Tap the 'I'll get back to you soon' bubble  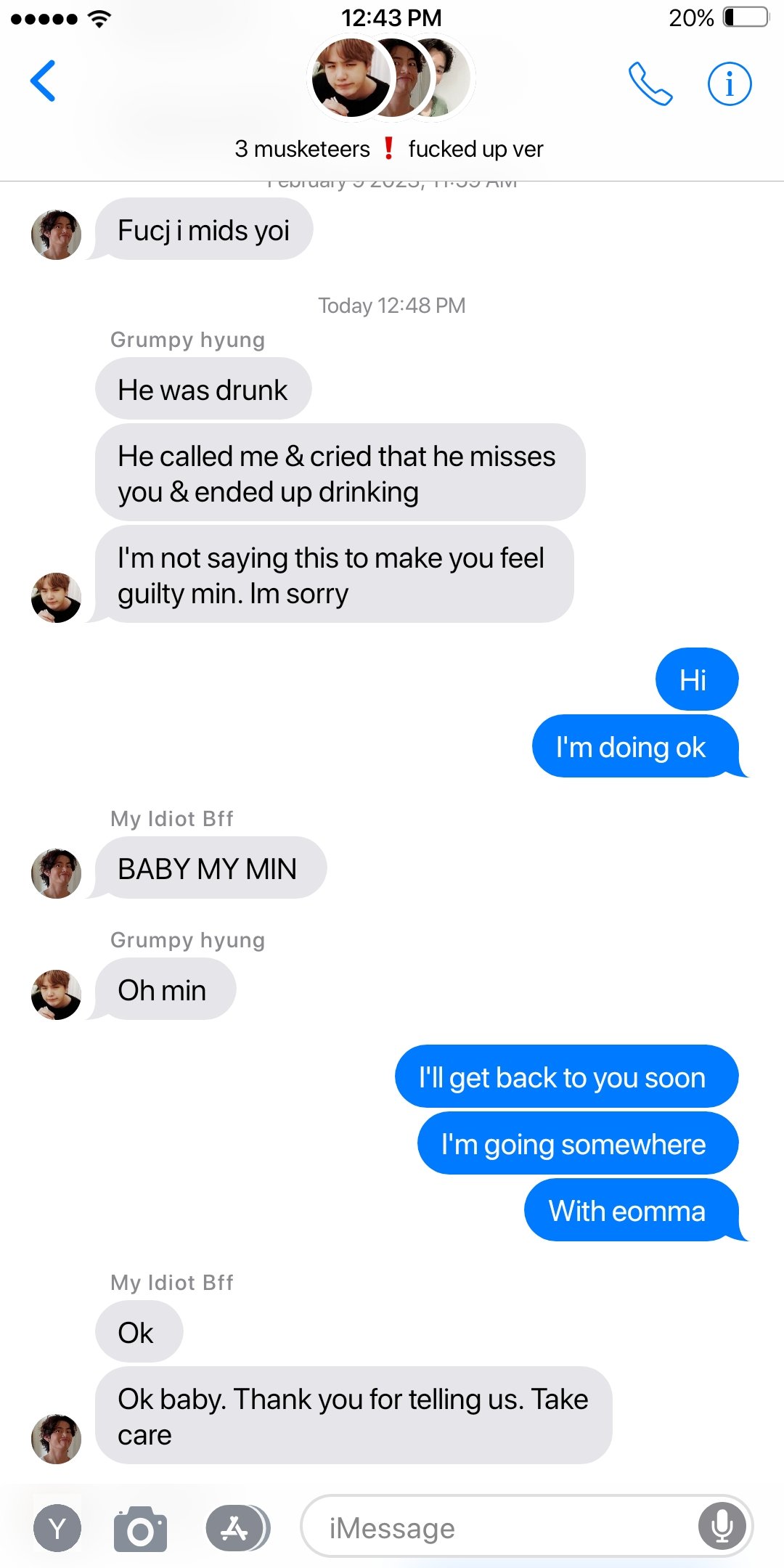point(566,1077)
